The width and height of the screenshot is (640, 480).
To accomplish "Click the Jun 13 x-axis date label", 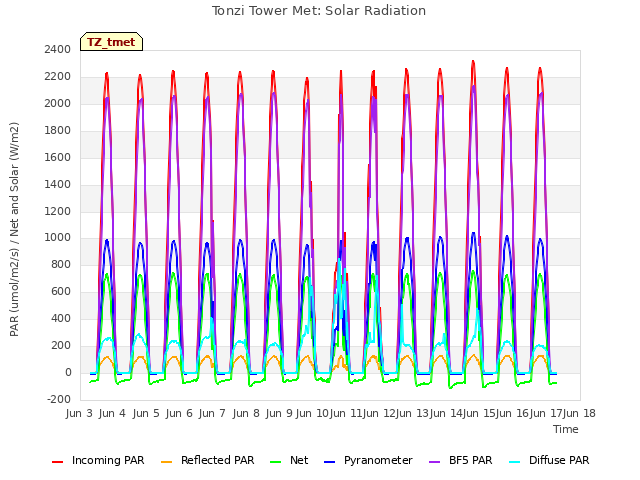I will [x=411, y=413].
